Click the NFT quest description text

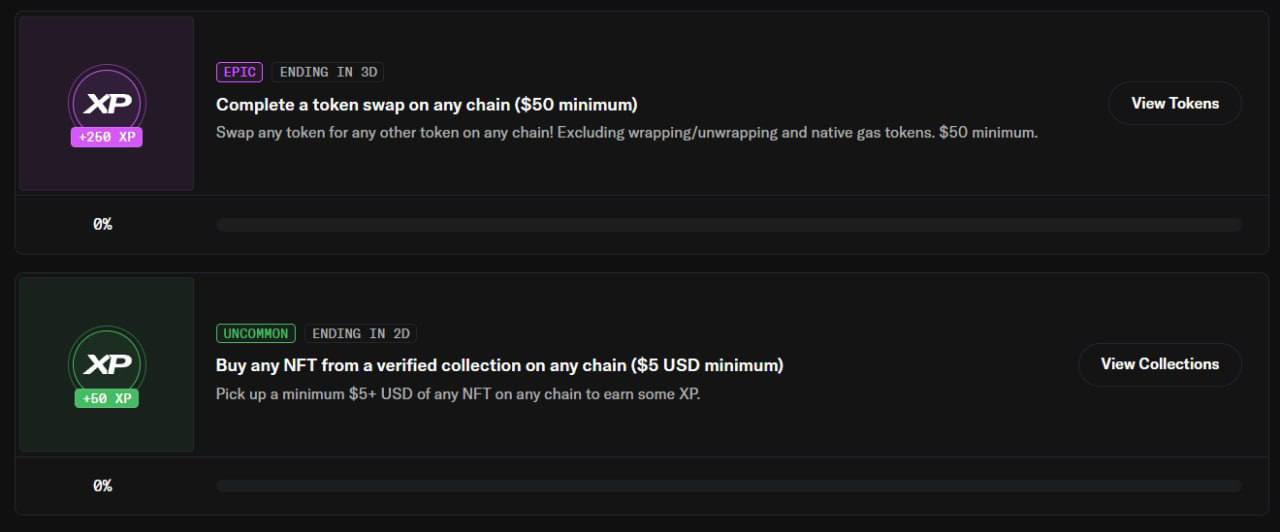[458, 393]
